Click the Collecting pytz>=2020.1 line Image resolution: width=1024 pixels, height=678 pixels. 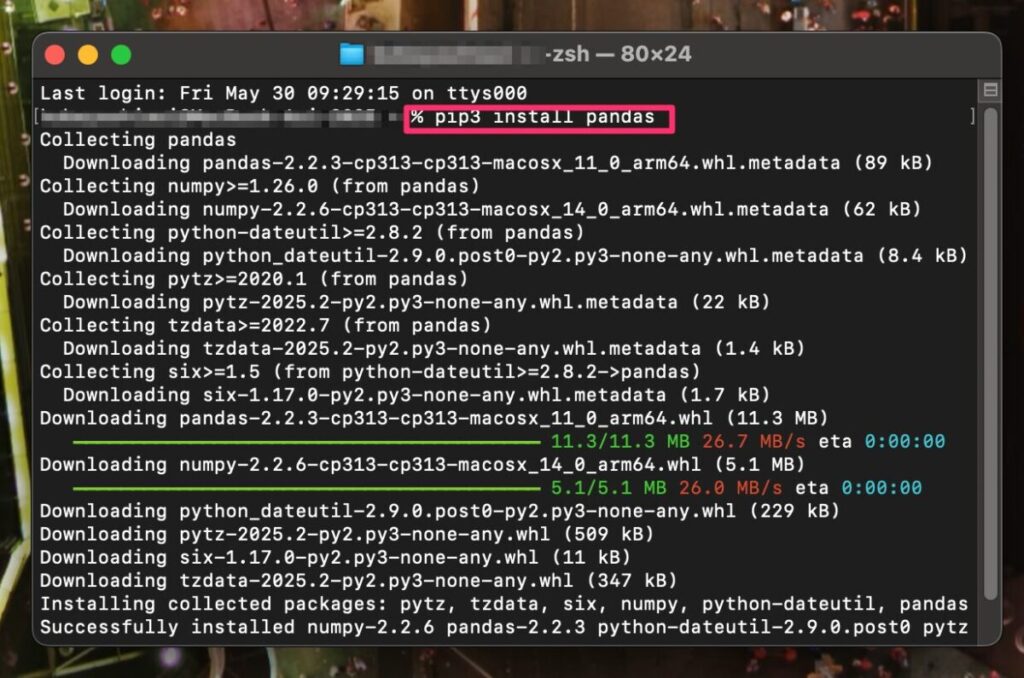click(x=254, y=279)
